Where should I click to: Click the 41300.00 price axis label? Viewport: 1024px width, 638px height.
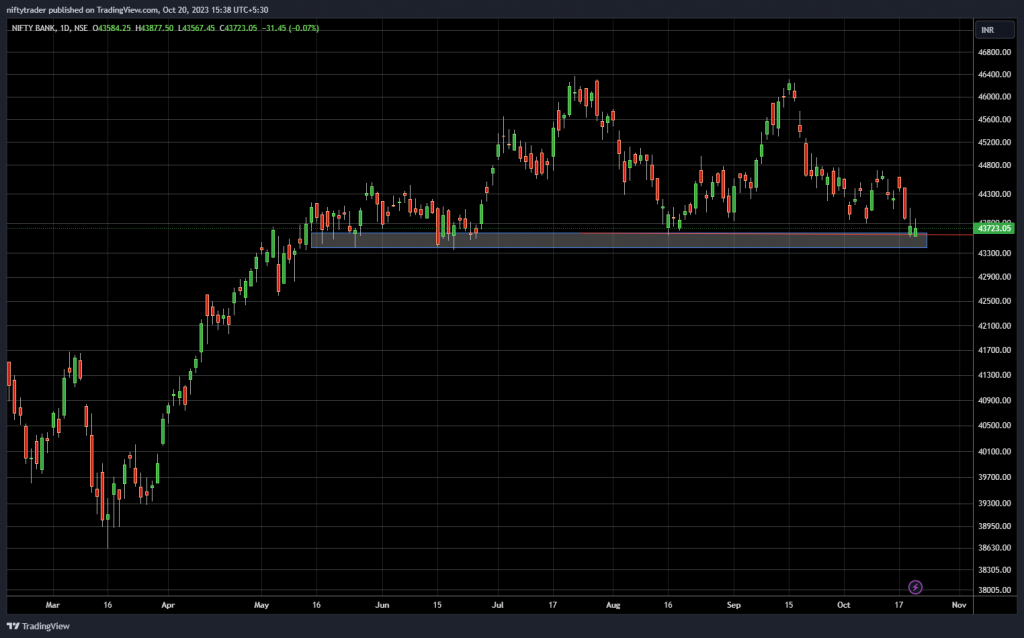(994, 375)
